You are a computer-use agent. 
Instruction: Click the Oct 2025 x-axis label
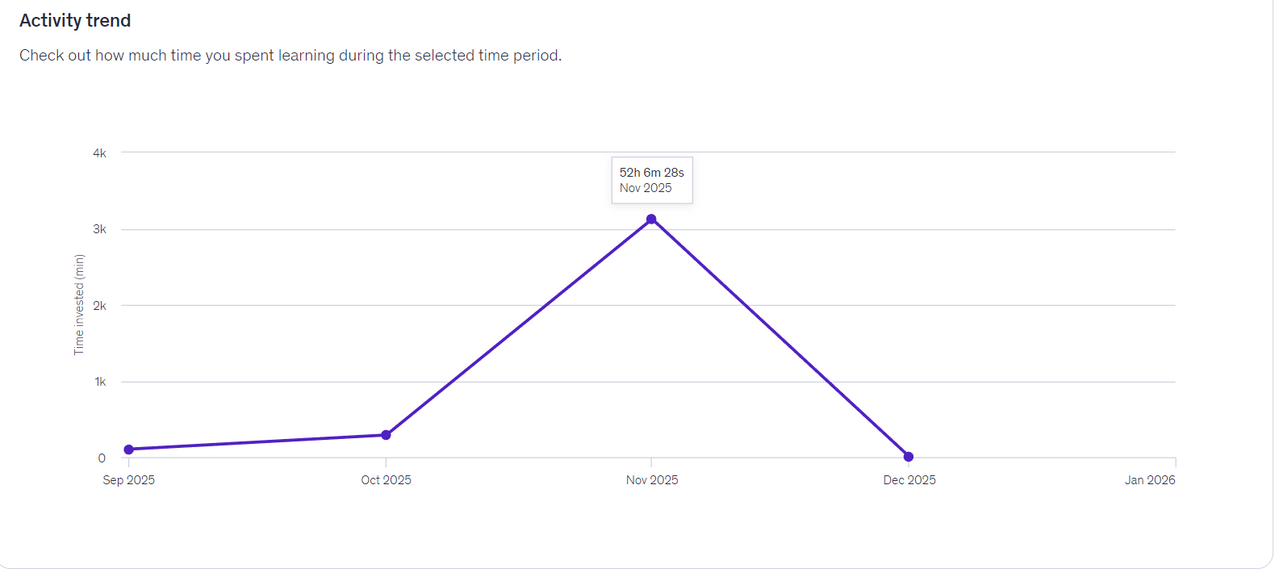(x=386, y=480)
